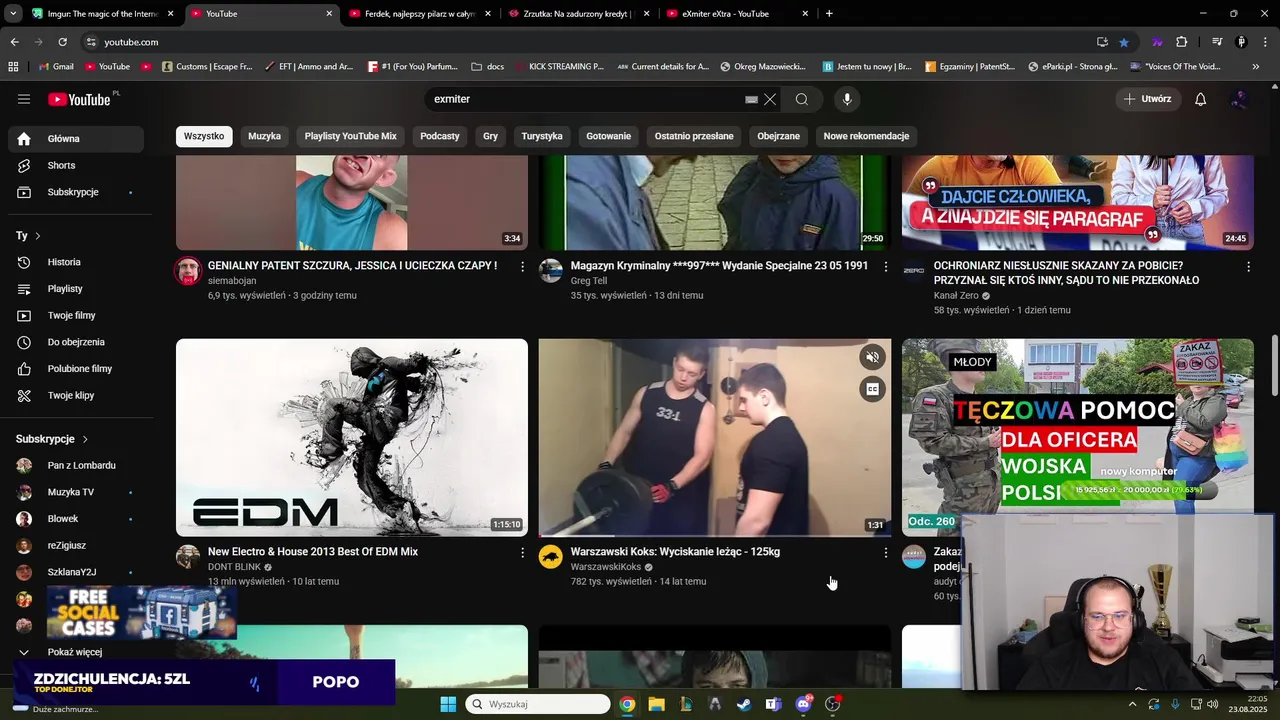
Task: Switch to the Imgur browser tab
Action: tap(103, 14)
